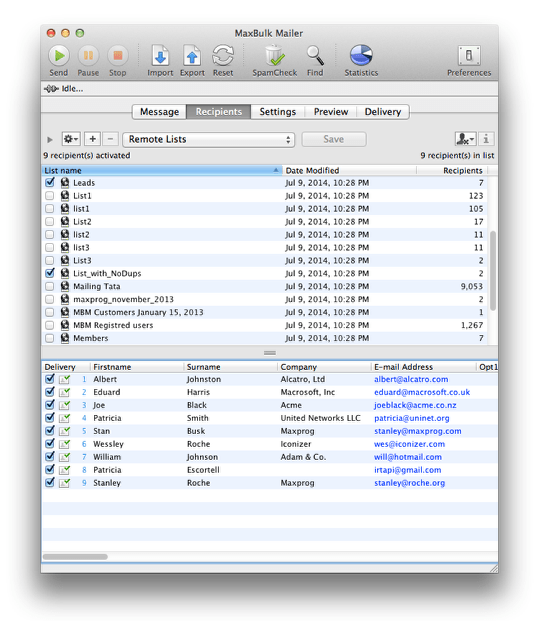540x621 pixels.
Task: Go to the Delivery tab
Action: [383, 112]
